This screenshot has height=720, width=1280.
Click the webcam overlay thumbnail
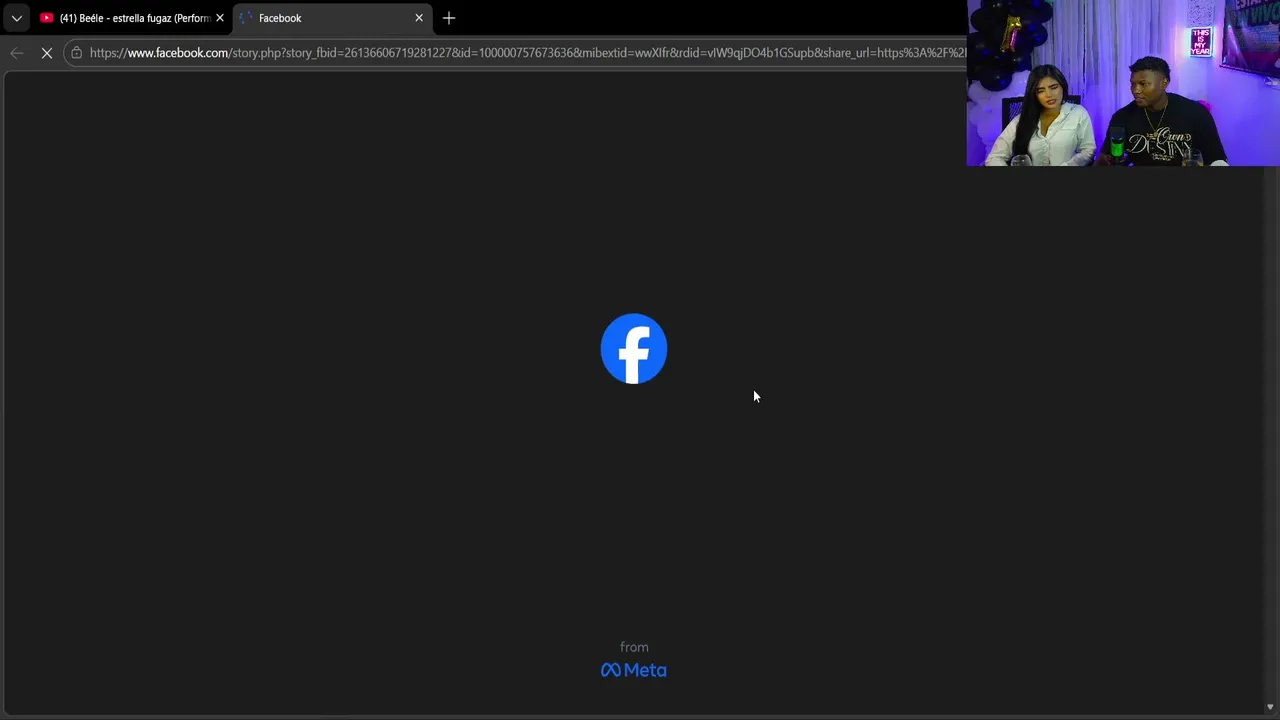(1123, 83)
